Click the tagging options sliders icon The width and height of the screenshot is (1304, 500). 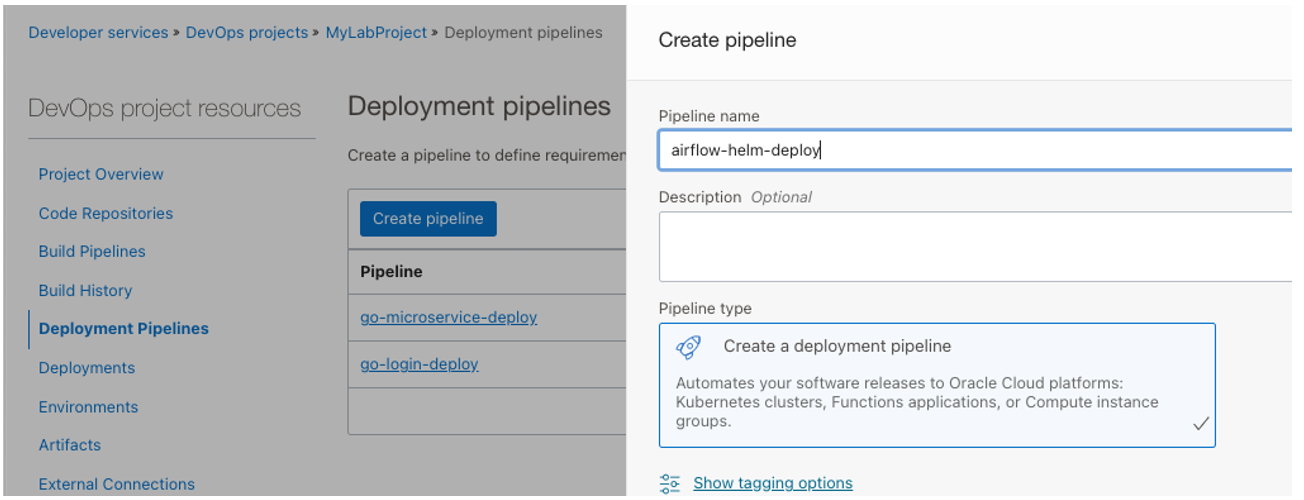[x=670, y=484]
